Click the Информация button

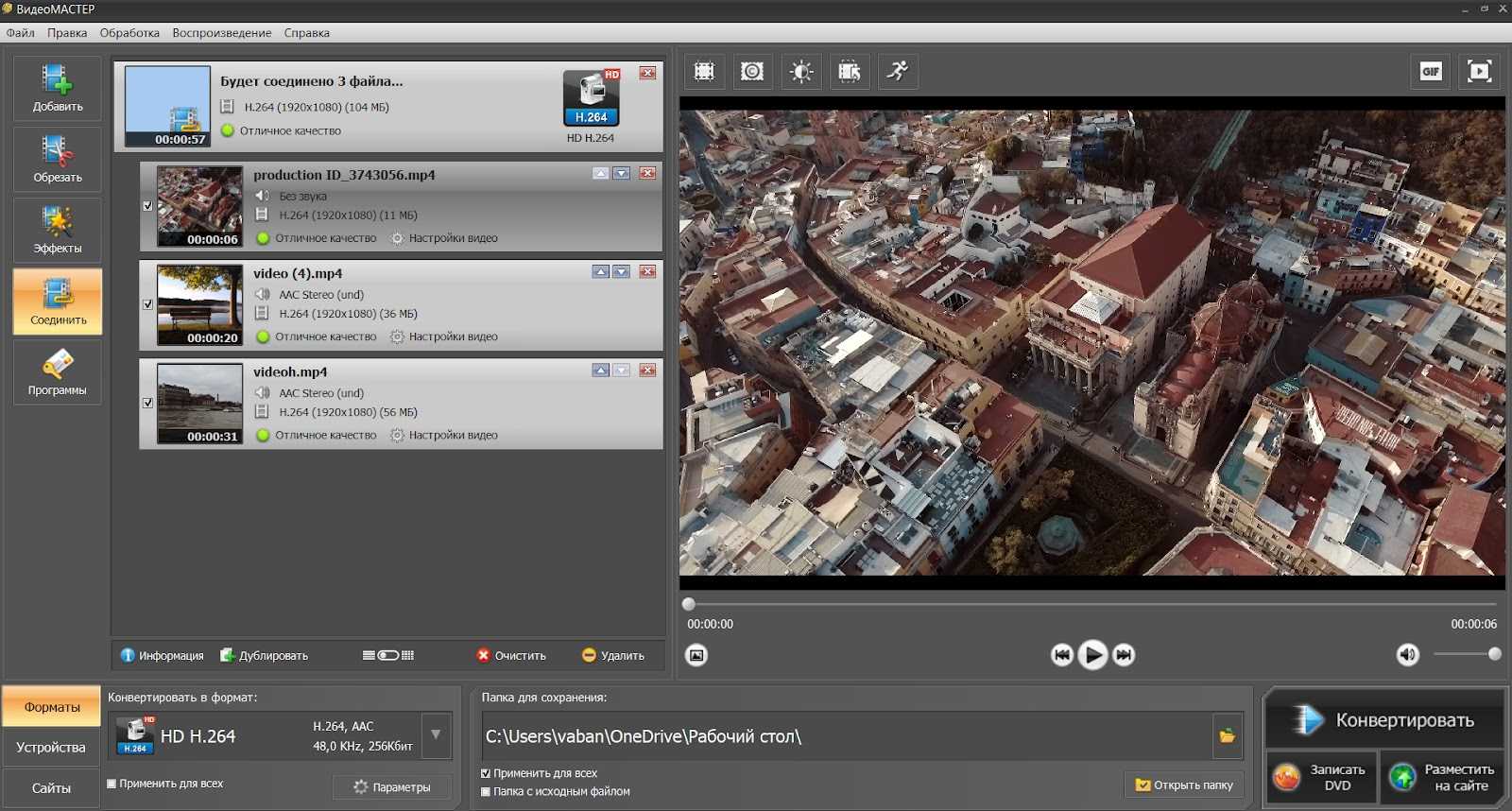pyautogui.click(x=162, y=655)
